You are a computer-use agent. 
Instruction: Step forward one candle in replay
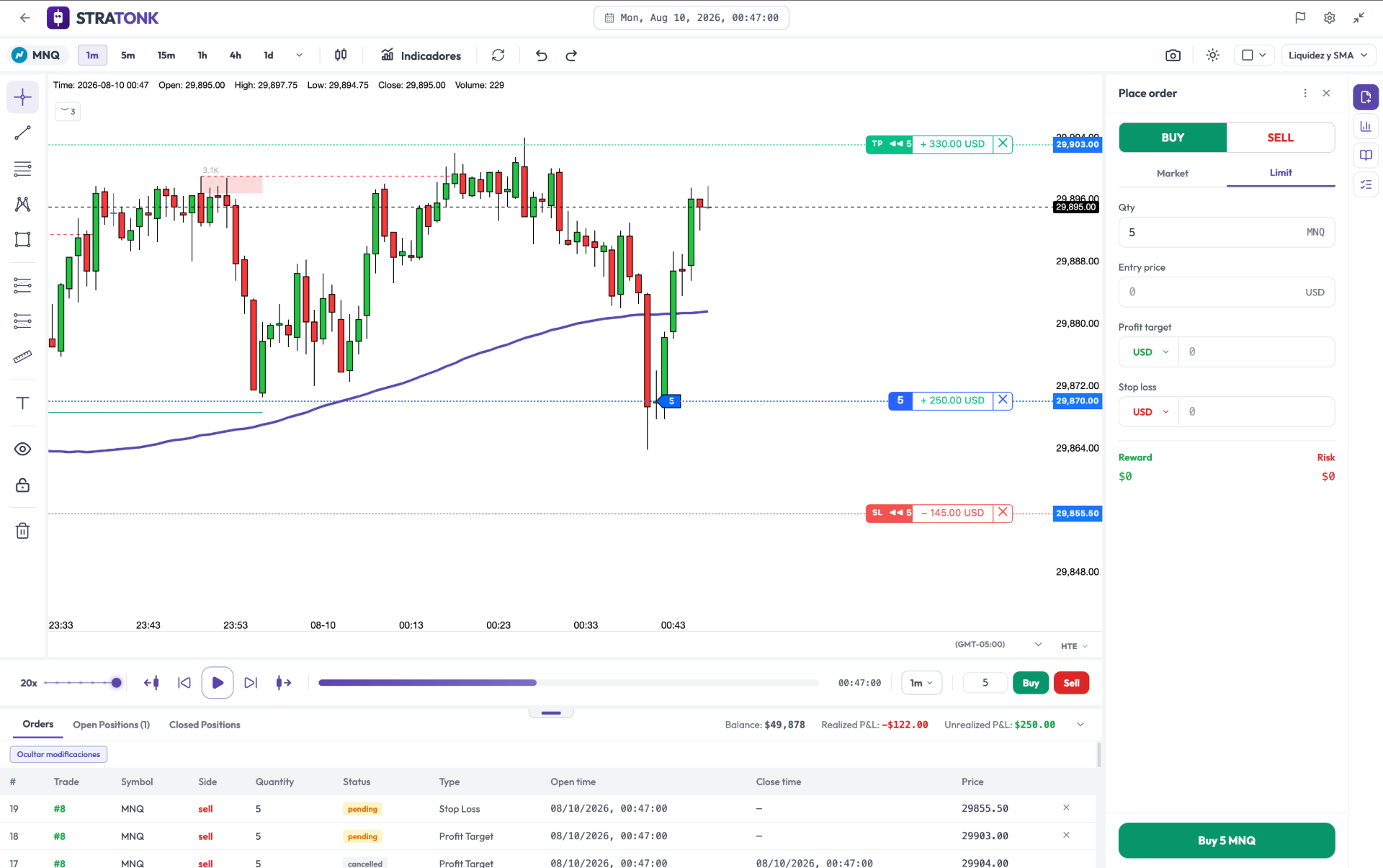click(284, 683)
